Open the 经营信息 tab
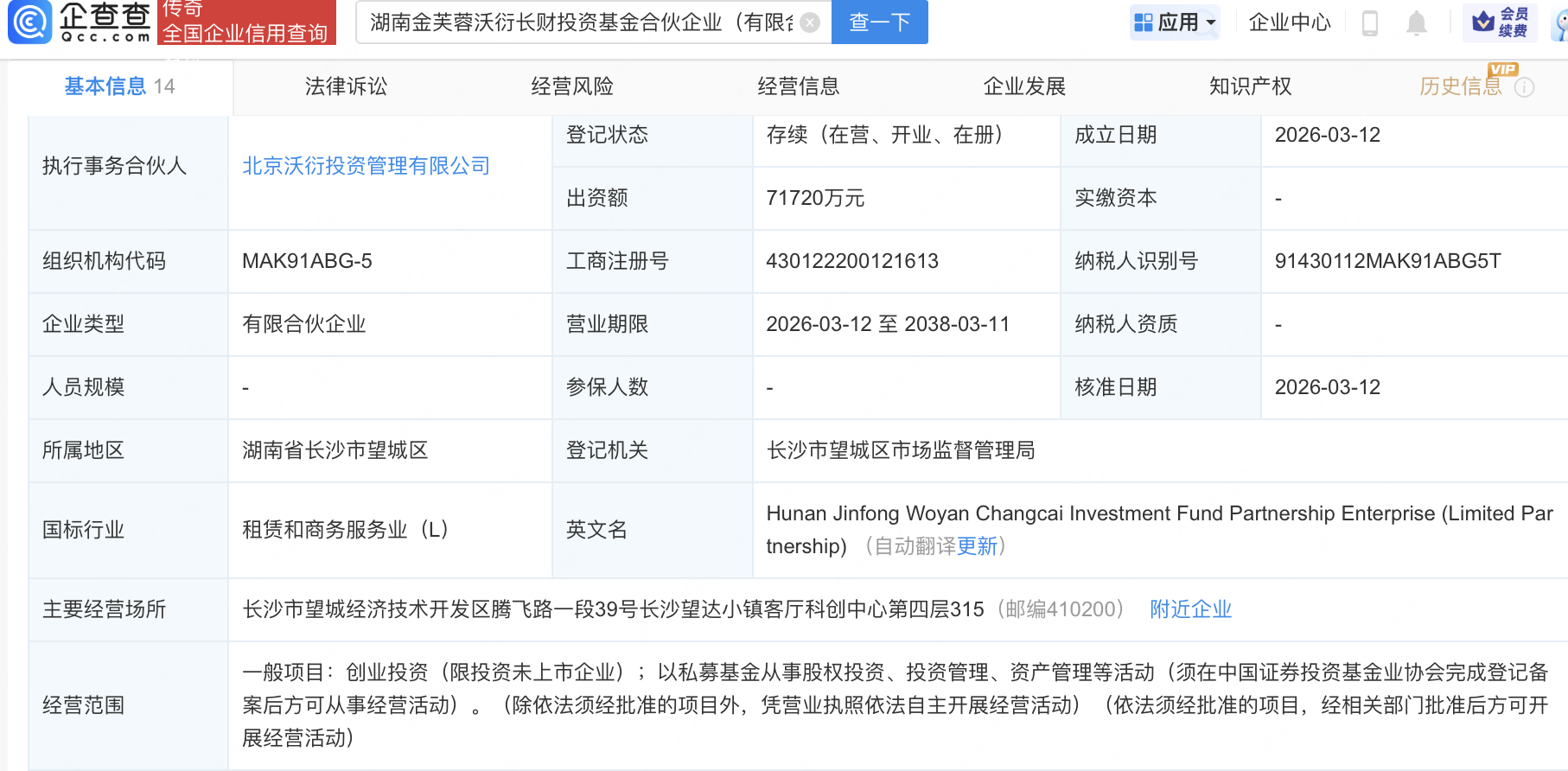 798,86
